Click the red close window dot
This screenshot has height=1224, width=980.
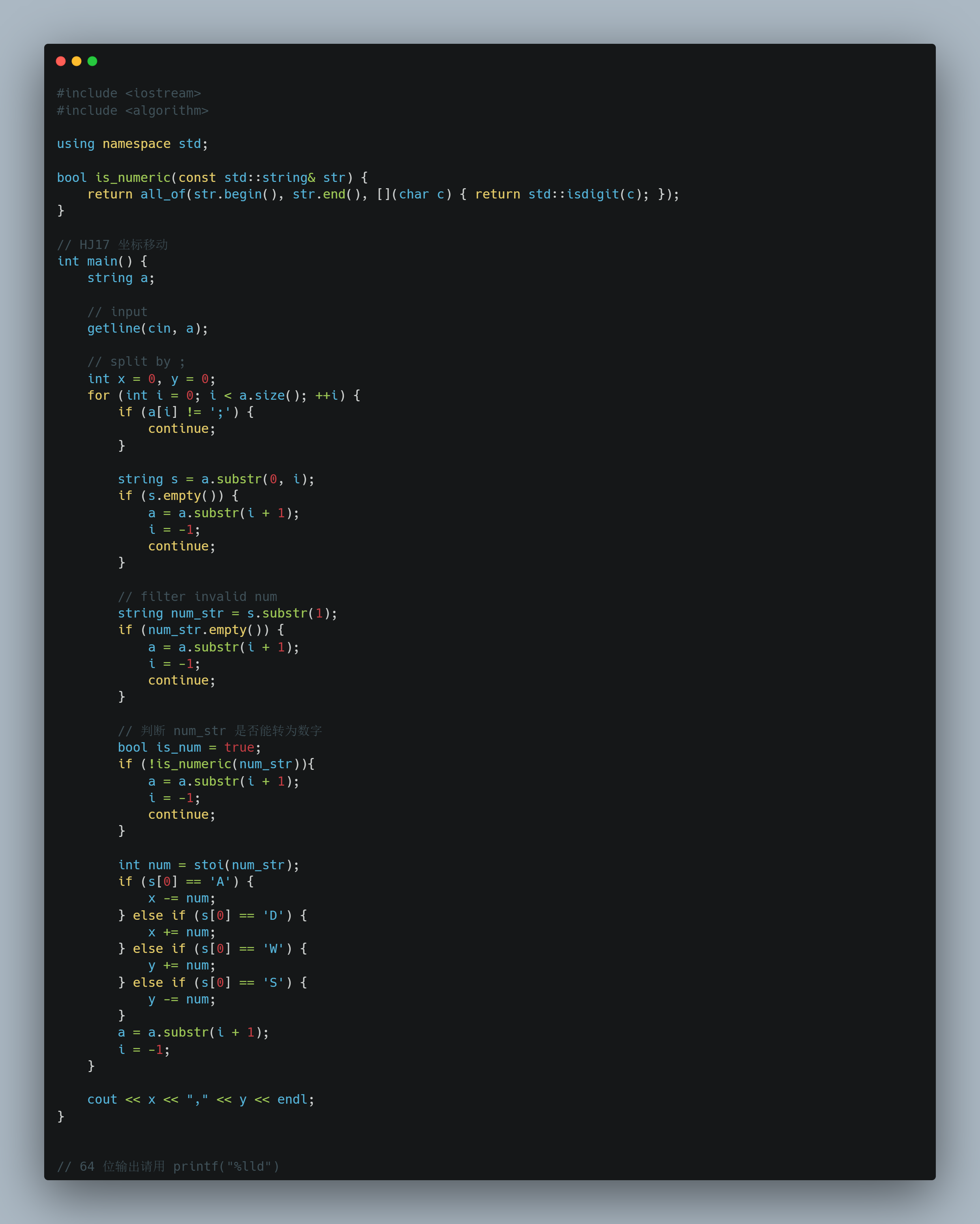click(x=61, y=61)
